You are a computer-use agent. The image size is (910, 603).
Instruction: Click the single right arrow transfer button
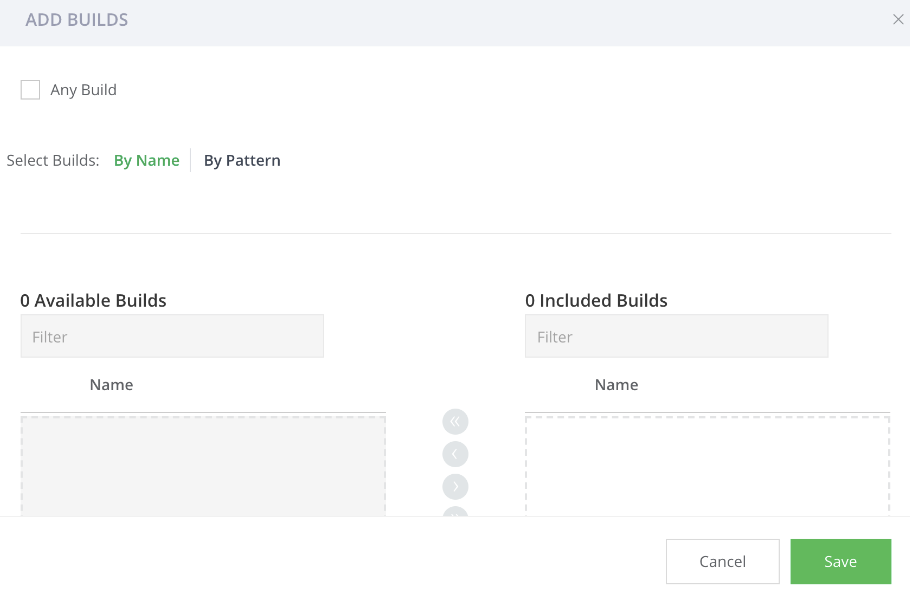tap(455, 487)
